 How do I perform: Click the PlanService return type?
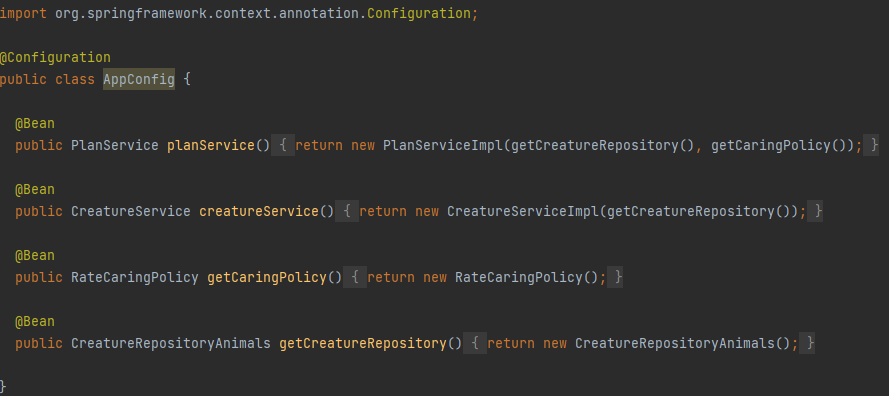pos(115,145)
